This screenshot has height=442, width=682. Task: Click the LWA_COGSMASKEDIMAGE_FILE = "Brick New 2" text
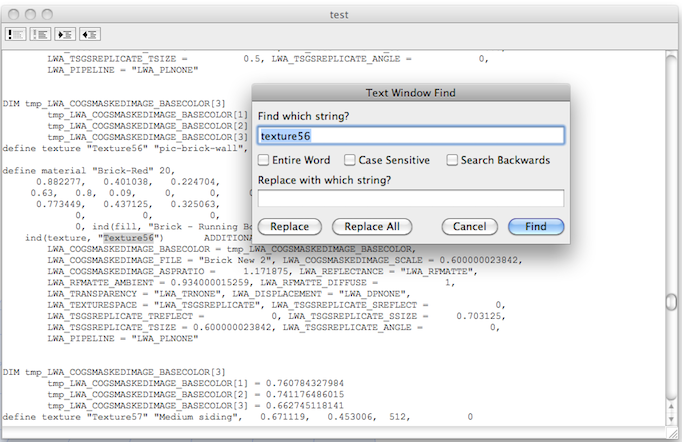click(x=160, y=260)
